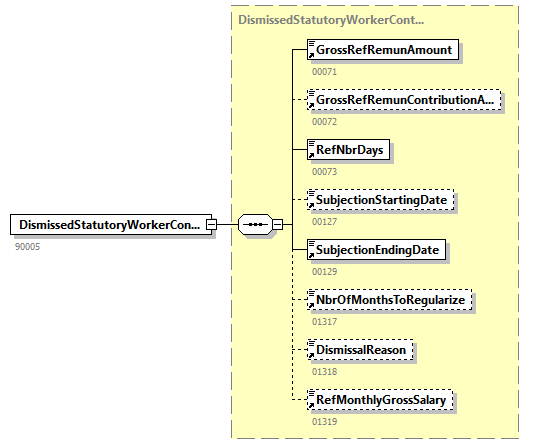Select the RefNbrDays element box
Image resolution: width=533 pixels, height=444 pixels.
pyautogui.click(x=348, y=150)
